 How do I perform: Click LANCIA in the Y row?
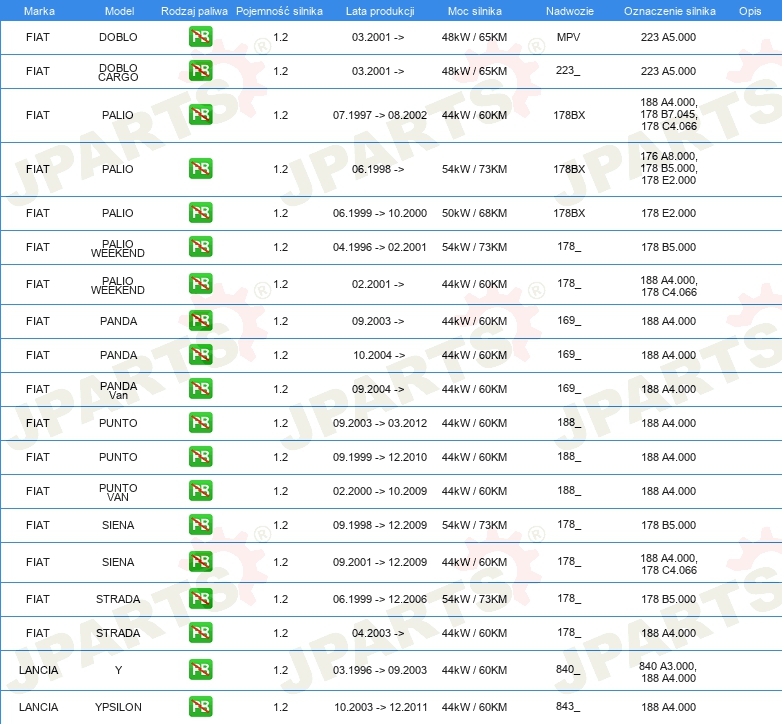(x=38, y=670)
